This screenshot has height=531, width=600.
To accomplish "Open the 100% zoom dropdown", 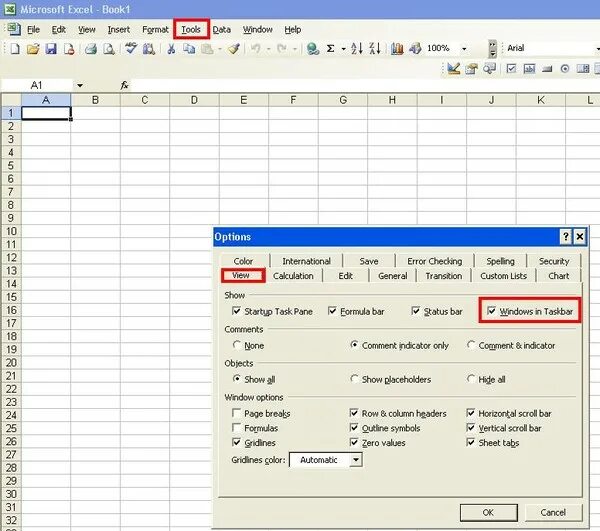I will (x=464, y=49).
